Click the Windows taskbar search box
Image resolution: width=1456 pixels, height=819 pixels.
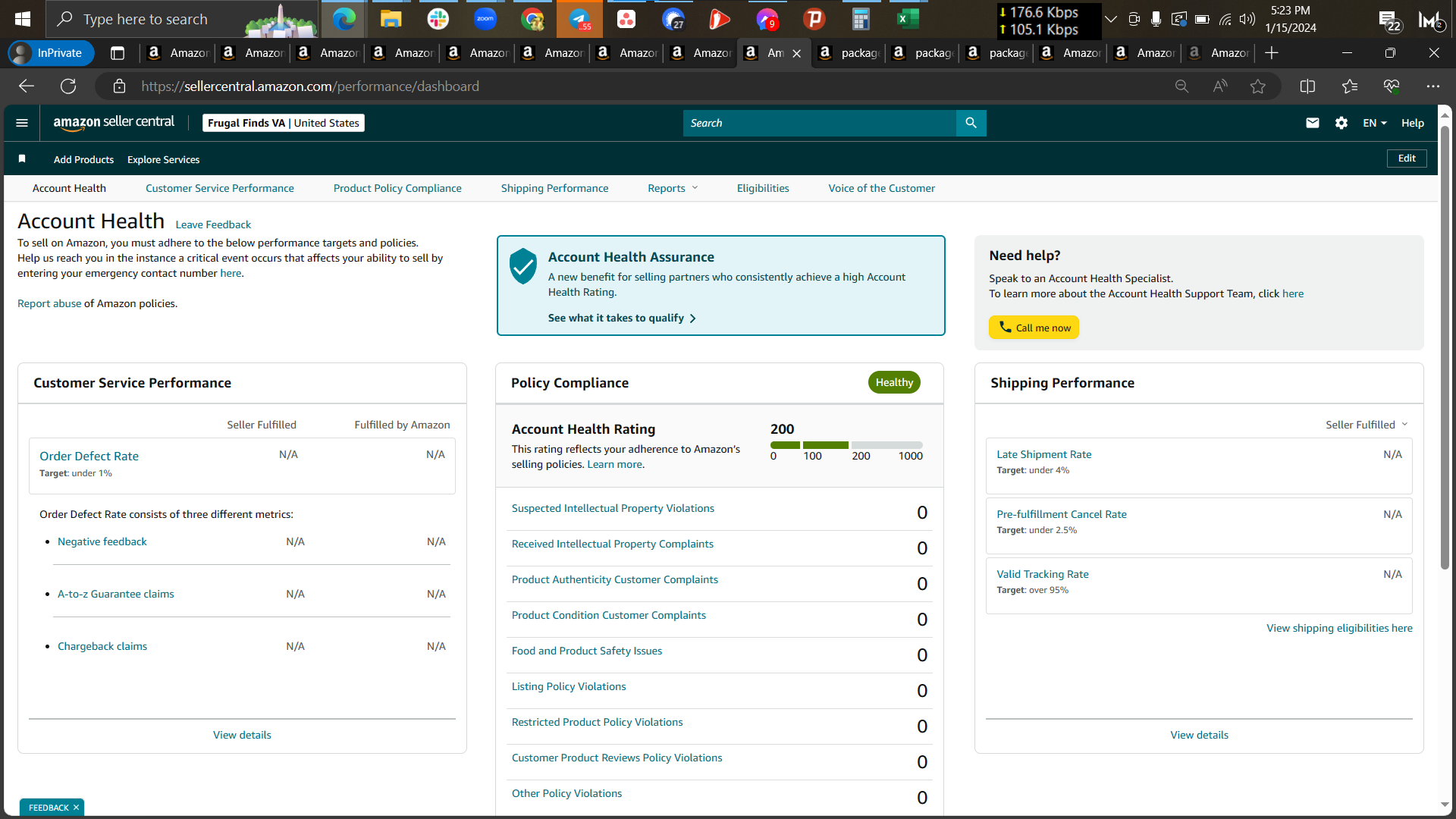182,19
